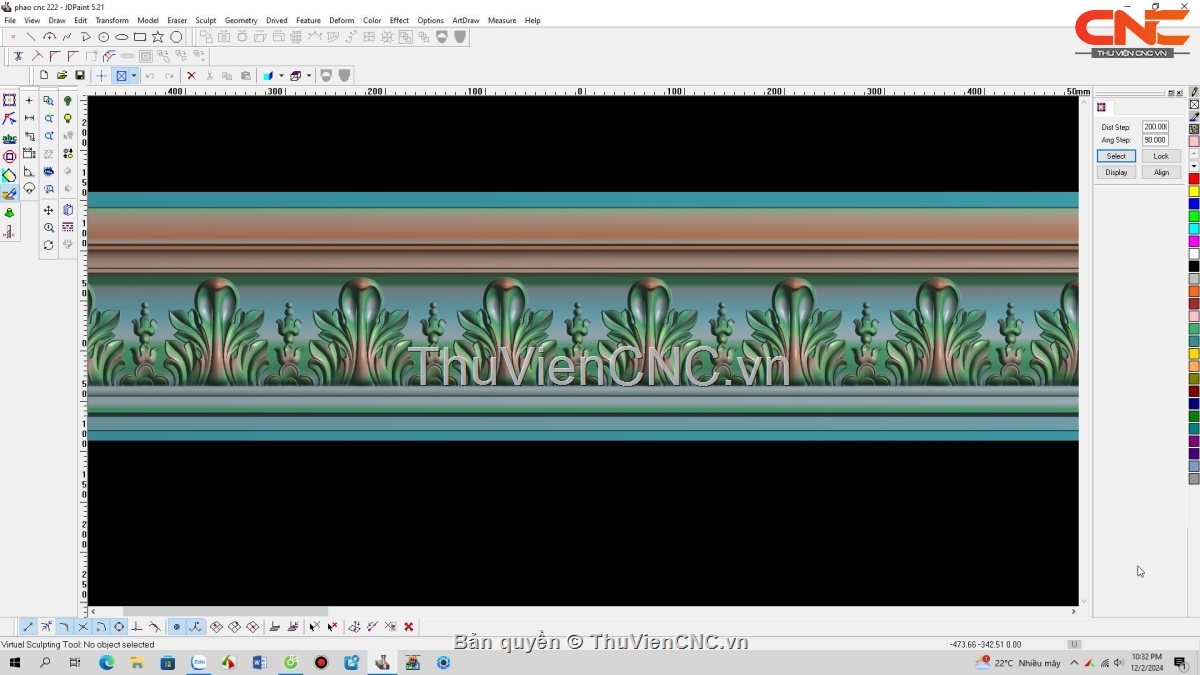This screenshot has width=1200, height=675.
Task: Open the Sculpt menu
Action: [x=206, y=20]
